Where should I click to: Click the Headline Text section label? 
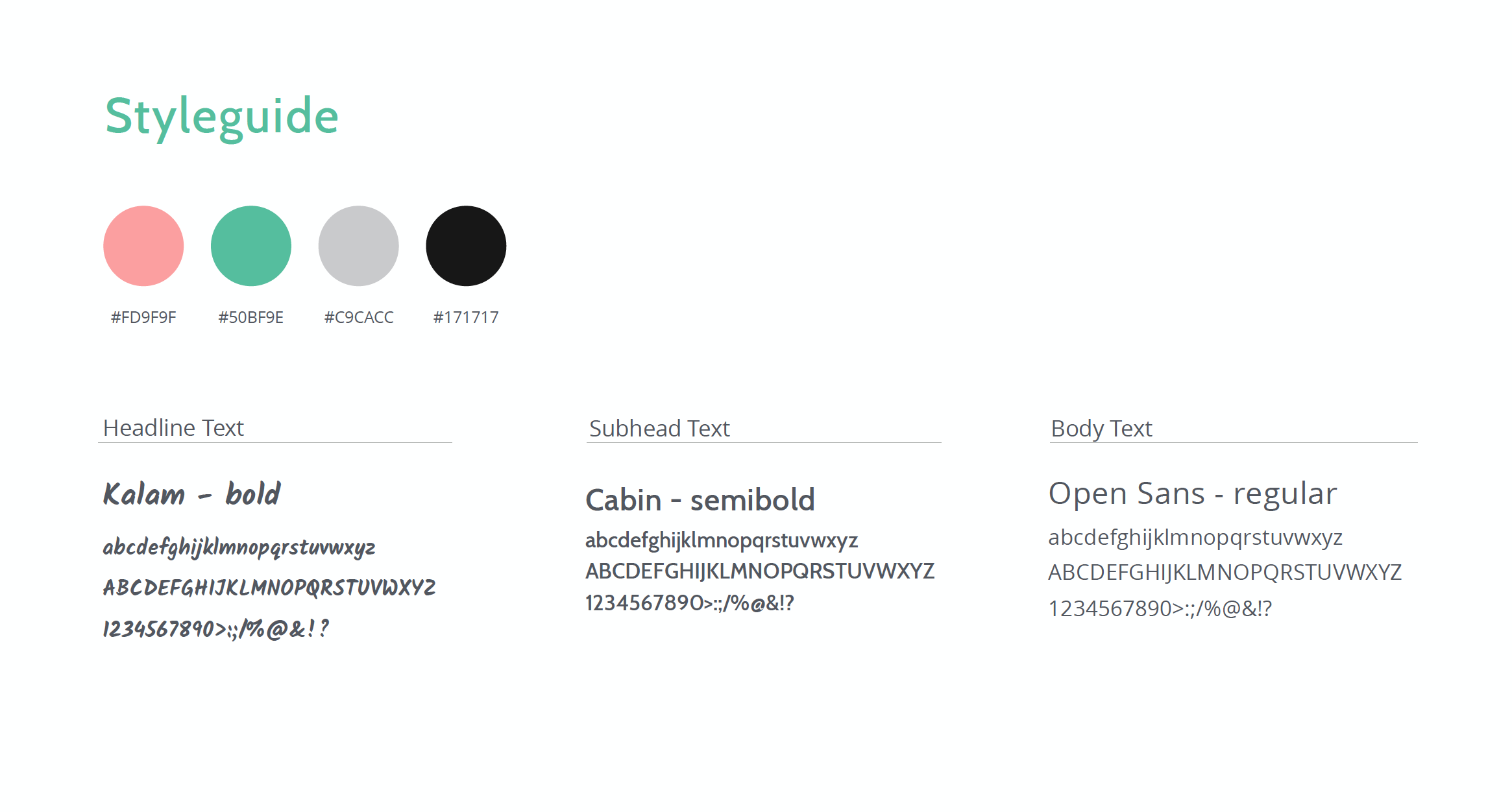coord(173,428)
